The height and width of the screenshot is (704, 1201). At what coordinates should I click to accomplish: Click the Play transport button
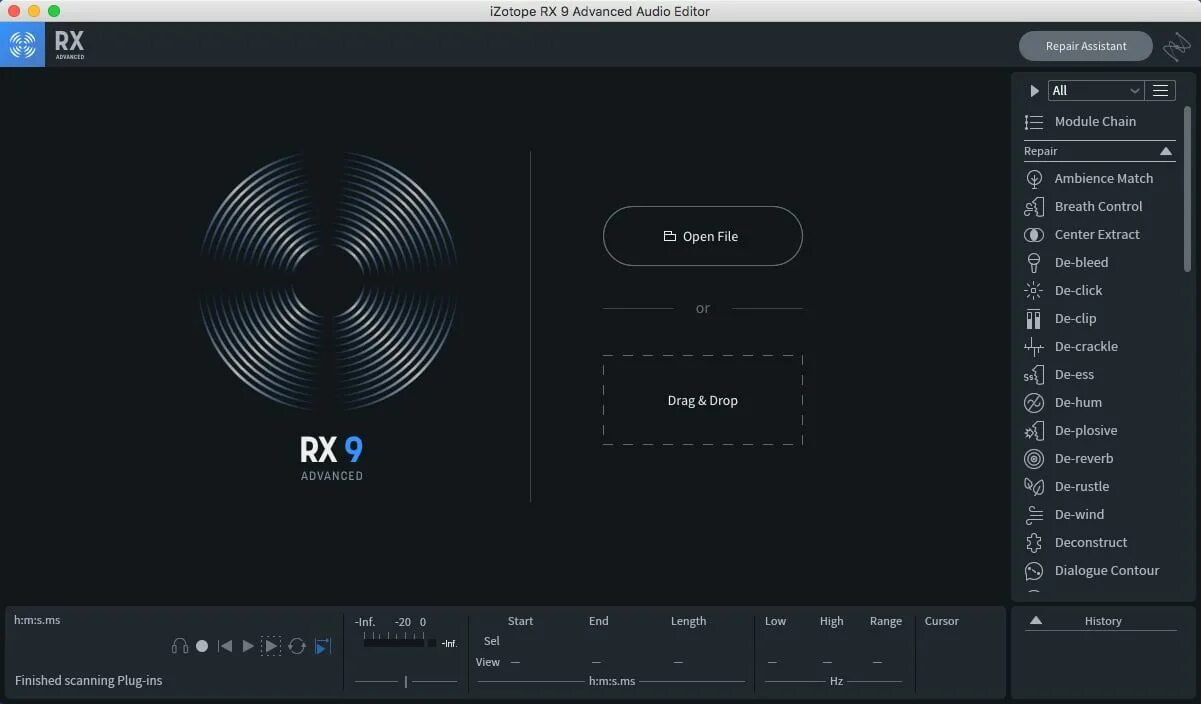(248, 647)
